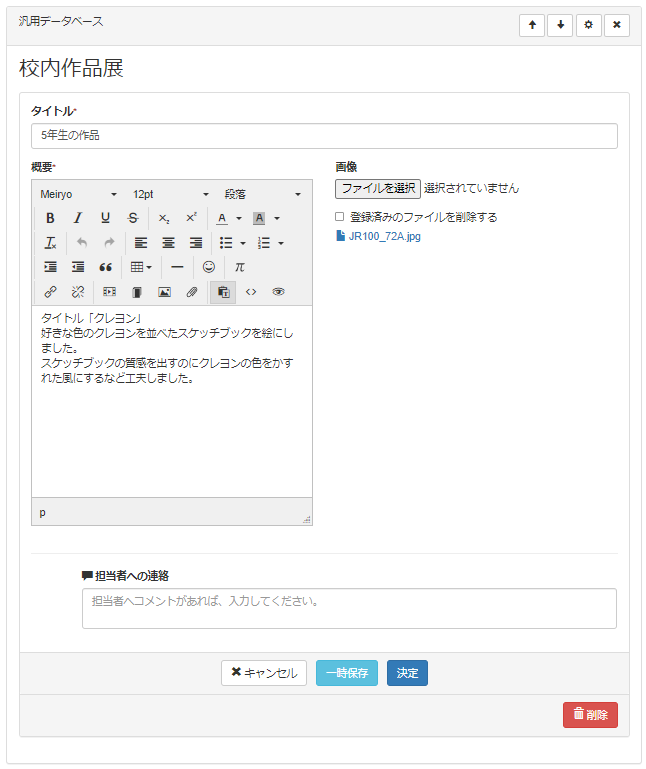The width and height of the screenshot is (646, 769).
Task: Open the 12pt font size dropdown
Action: coord(170,194)
